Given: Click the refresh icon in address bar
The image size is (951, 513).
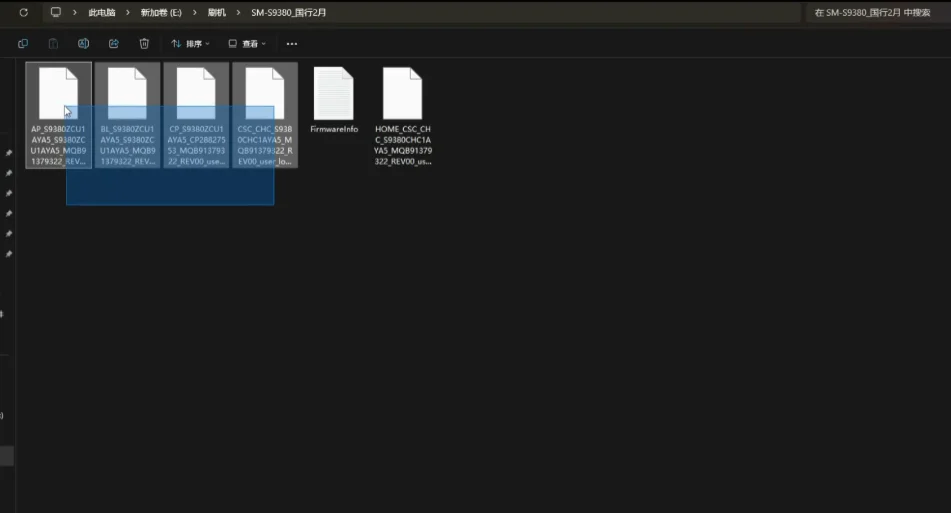Looking at the screenshot, I should coord(24,12).
